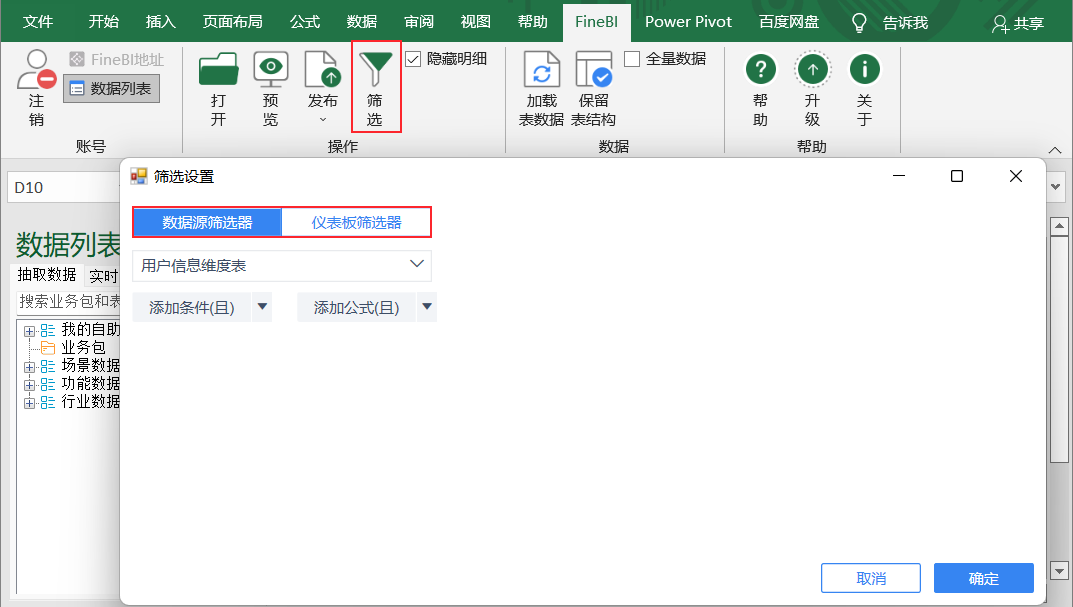Click the D10 name box field

pos(65,188)
